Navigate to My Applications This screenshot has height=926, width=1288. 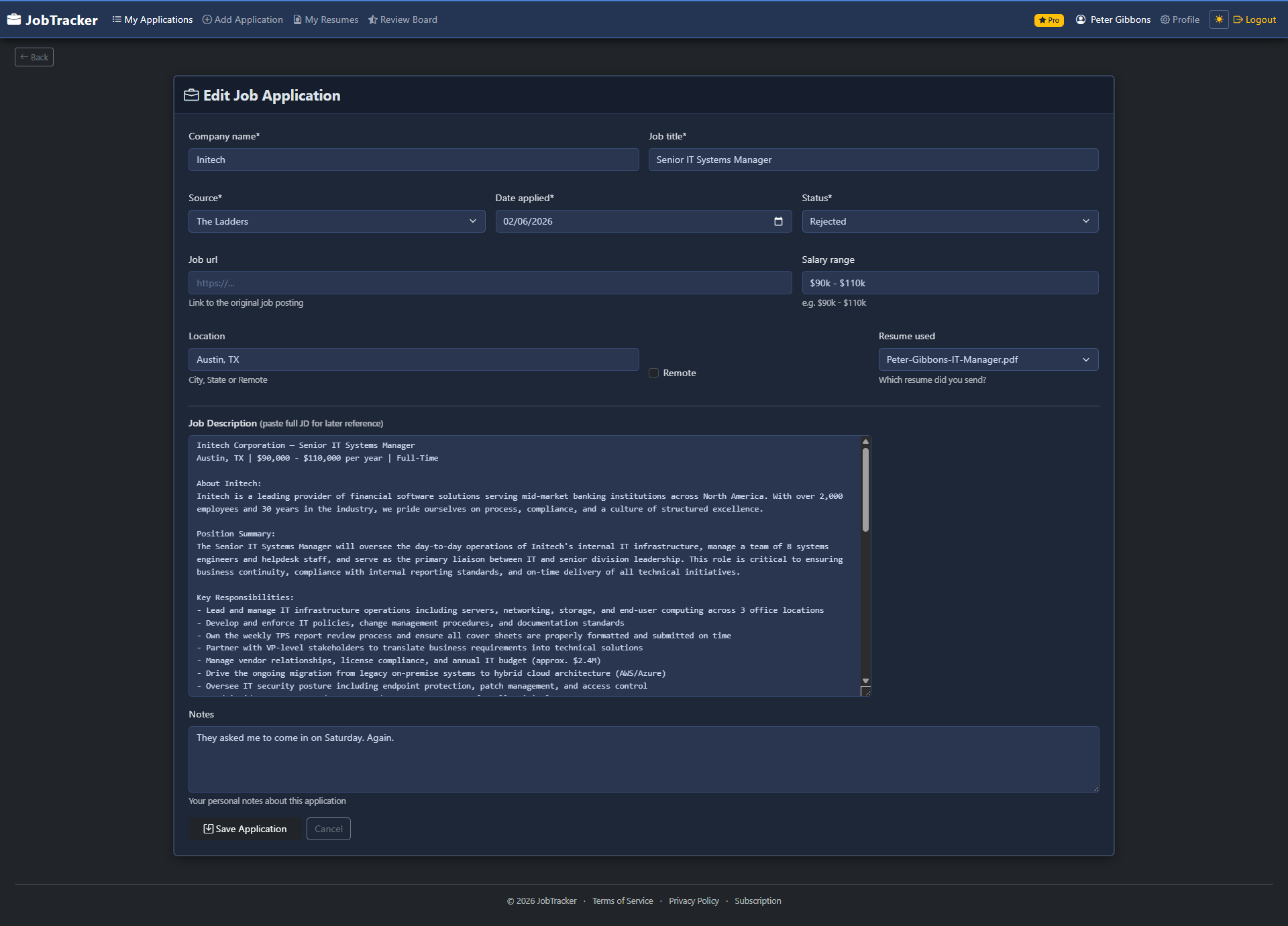[x=152, y=19]
